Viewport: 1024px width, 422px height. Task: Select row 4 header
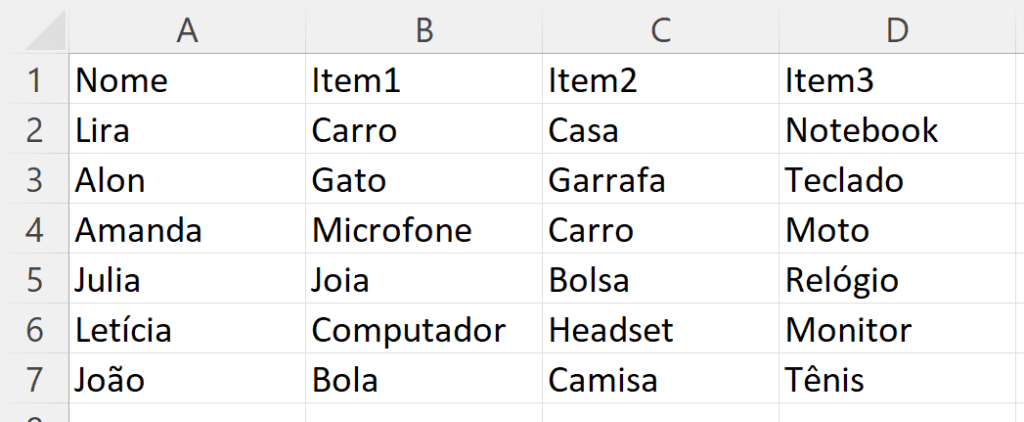[x=34, y=229]
